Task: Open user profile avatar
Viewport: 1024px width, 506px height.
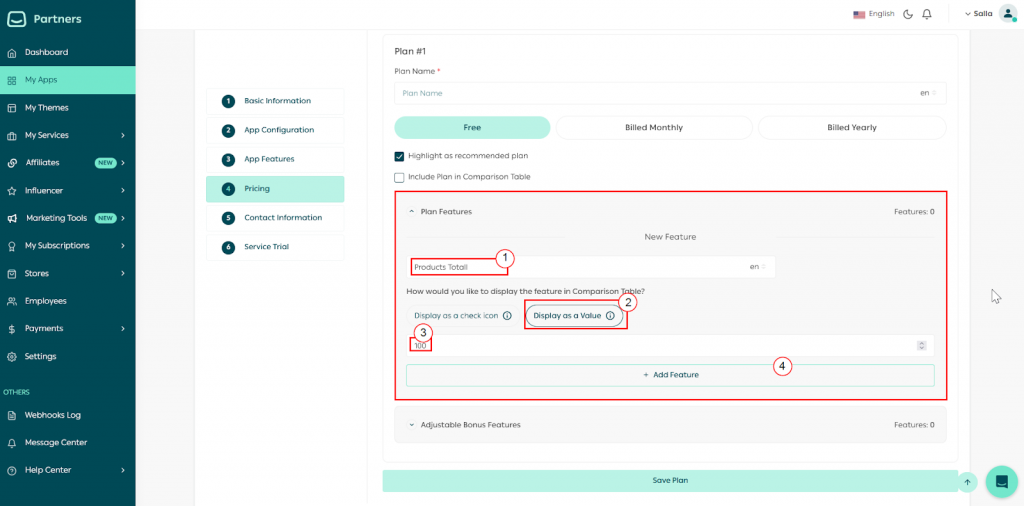Action: click(1007, 14)
